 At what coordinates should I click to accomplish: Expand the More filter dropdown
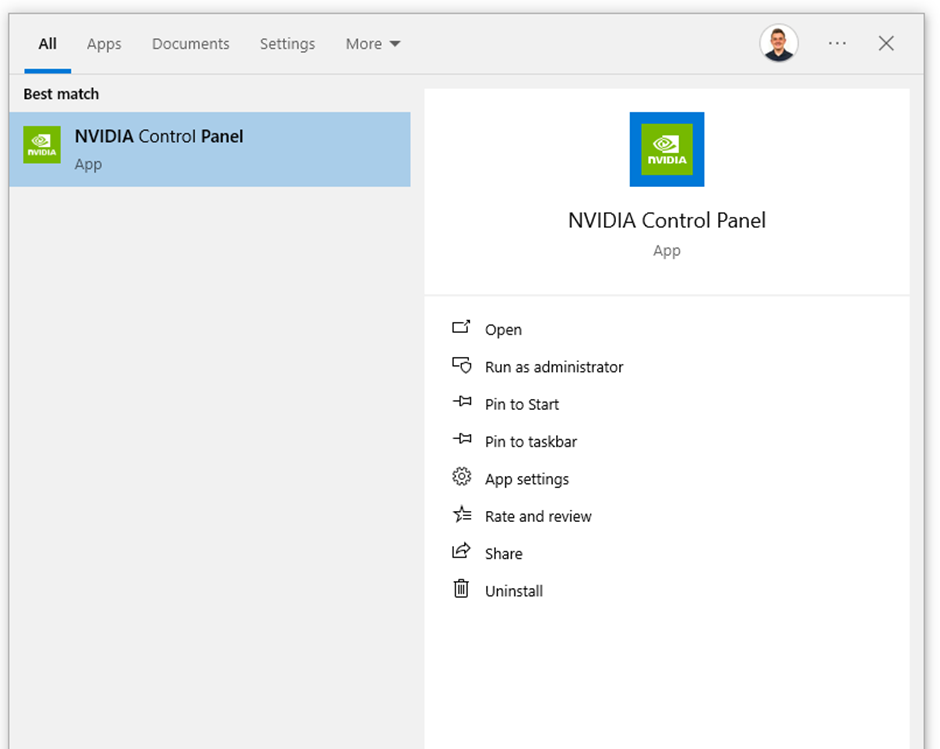[x=372, y=43]
